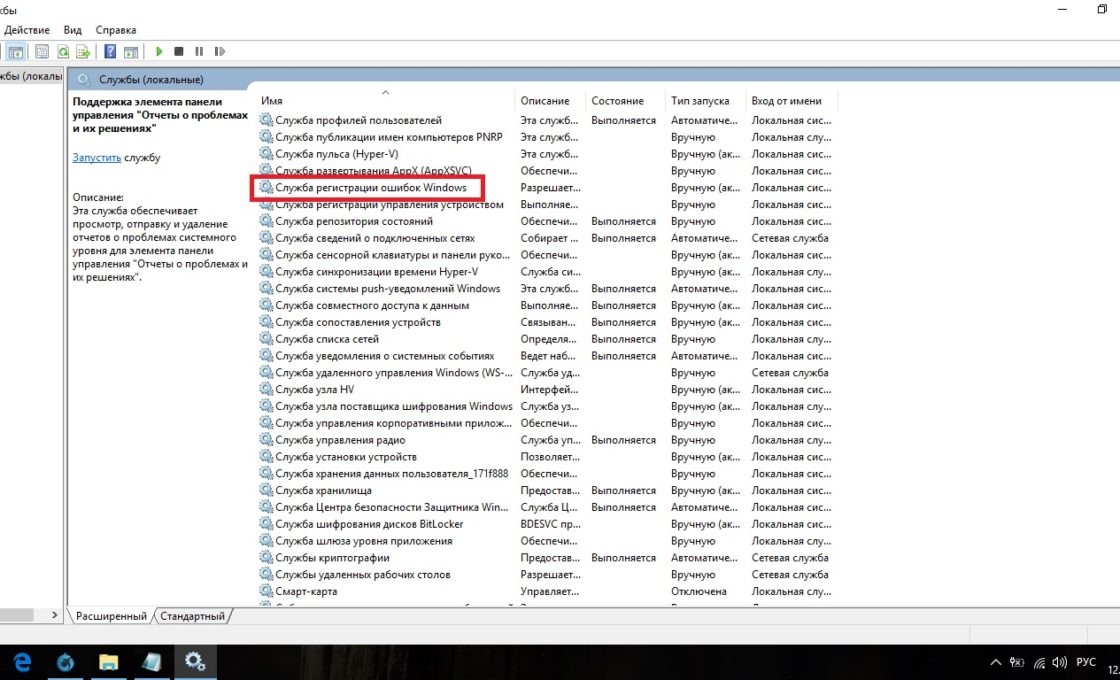Select Служба совместного доступа к данным
Viewport: 1120px width, 680px height.
click(372, 305)
